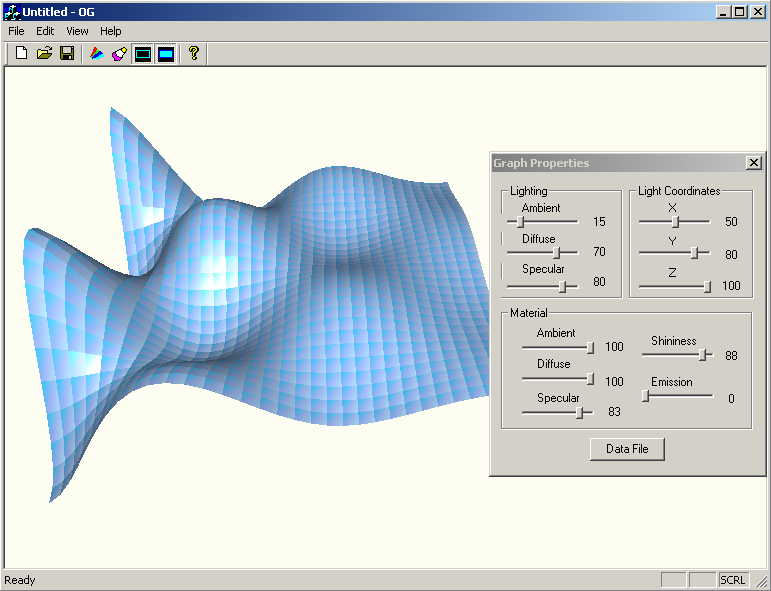Screen dimensions: 771x591
Task: Click the Light Coordinates X slider handle
Action: point(675,222)
